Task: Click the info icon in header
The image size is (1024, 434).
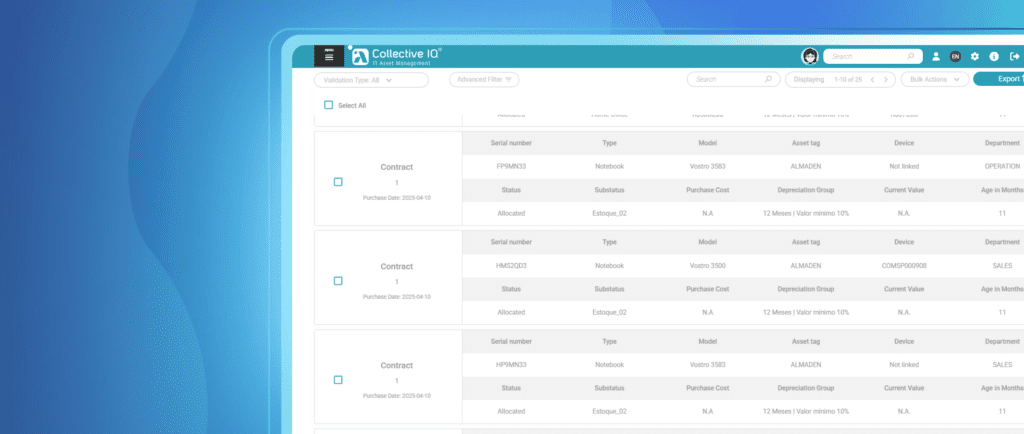Action: [x=994, y=57]
